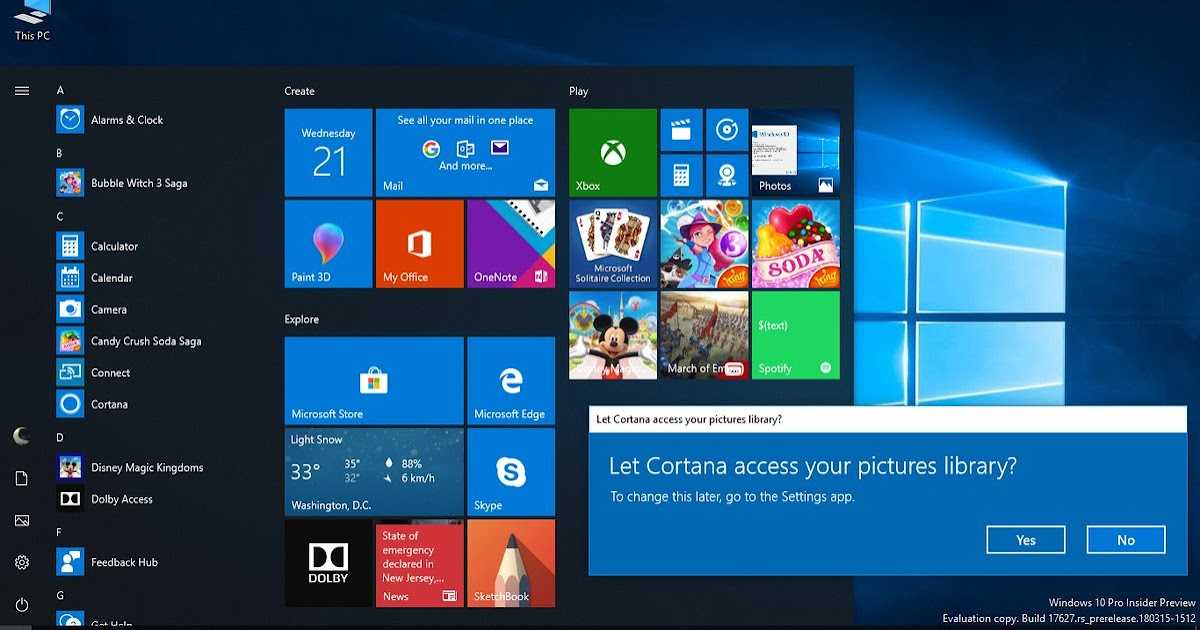Open the OneNote tile

[x=511, y=244]
